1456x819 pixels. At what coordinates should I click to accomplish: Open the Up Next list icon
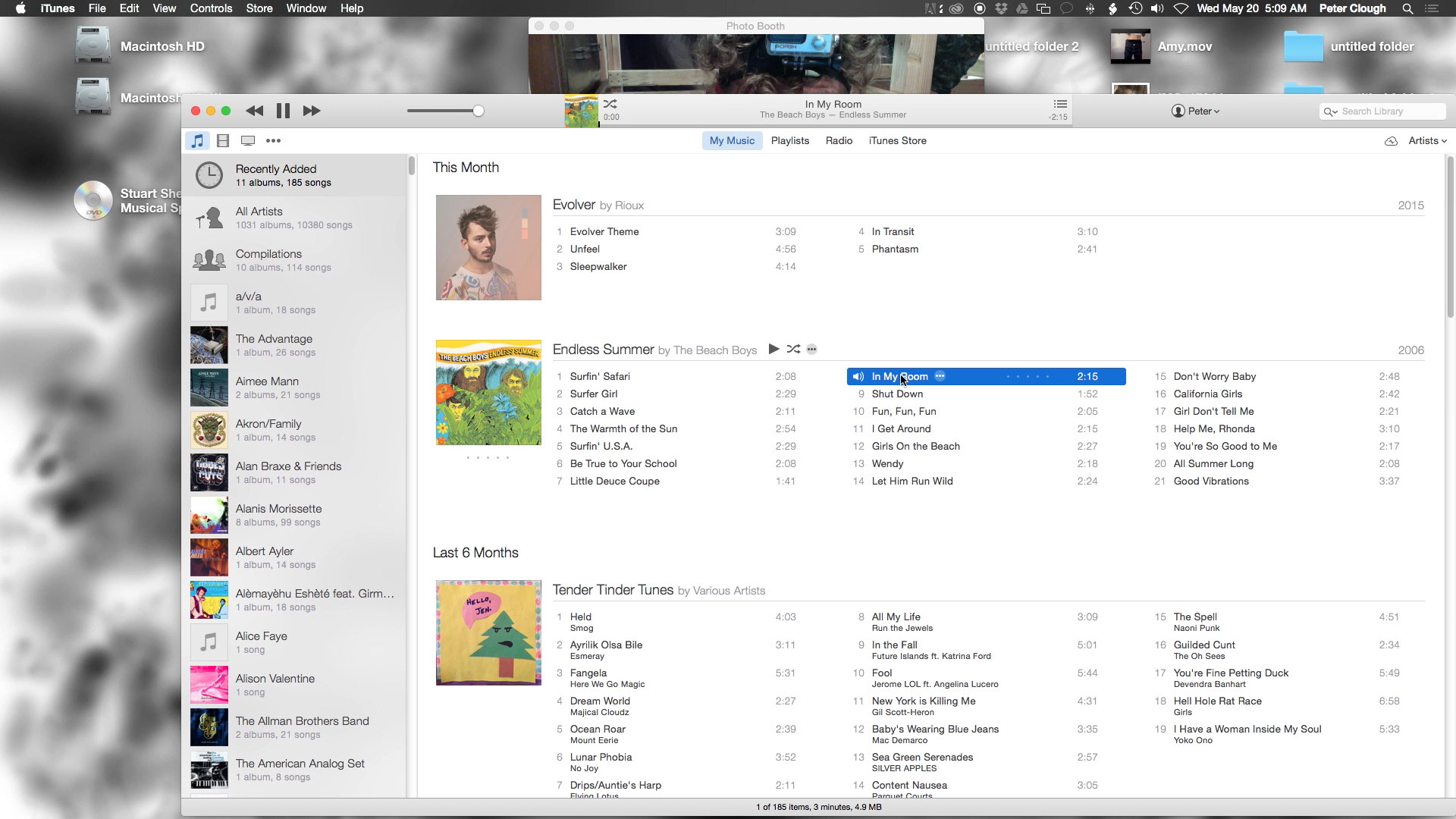(1059, 105)
